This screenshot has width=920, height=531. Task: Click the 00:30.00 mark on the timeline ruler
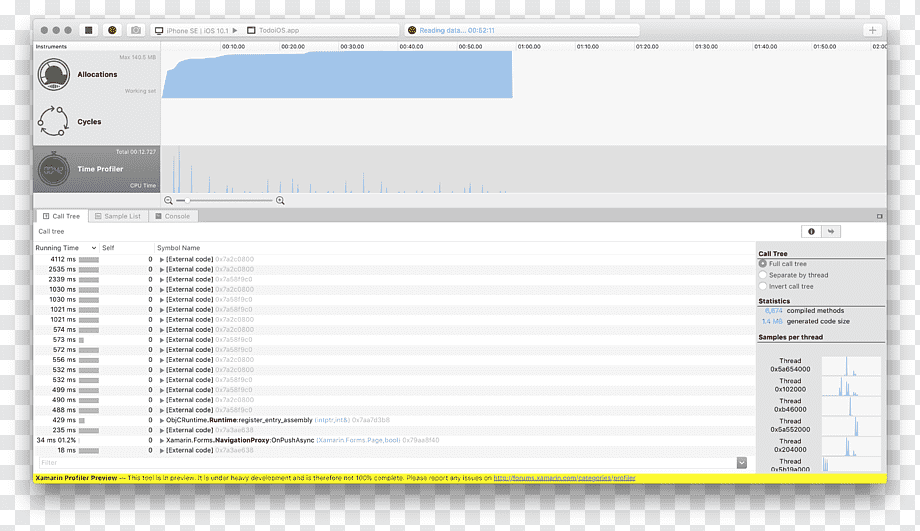(352, 46)
